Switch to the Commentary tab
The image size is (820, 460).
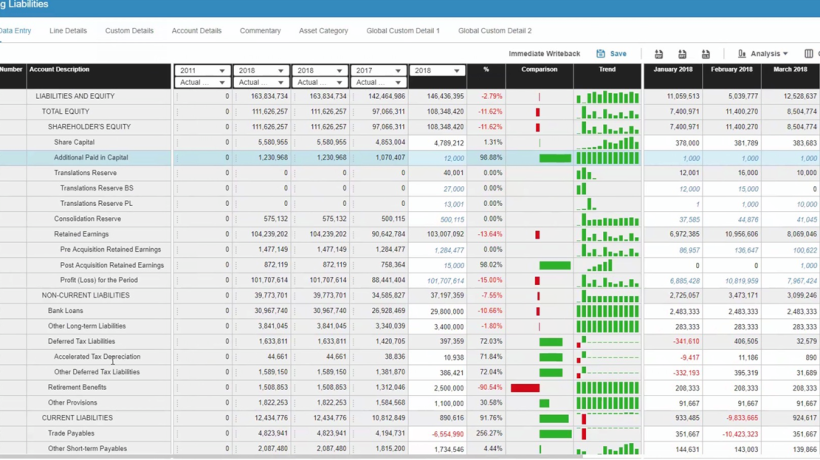pos(260,30)
